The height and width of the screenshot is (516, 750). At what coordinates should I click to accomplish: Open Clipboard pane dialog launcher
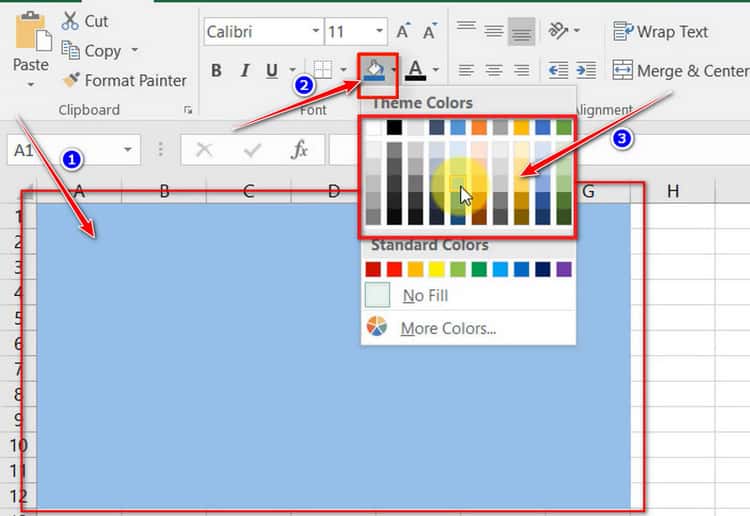[x=188, y=110]
